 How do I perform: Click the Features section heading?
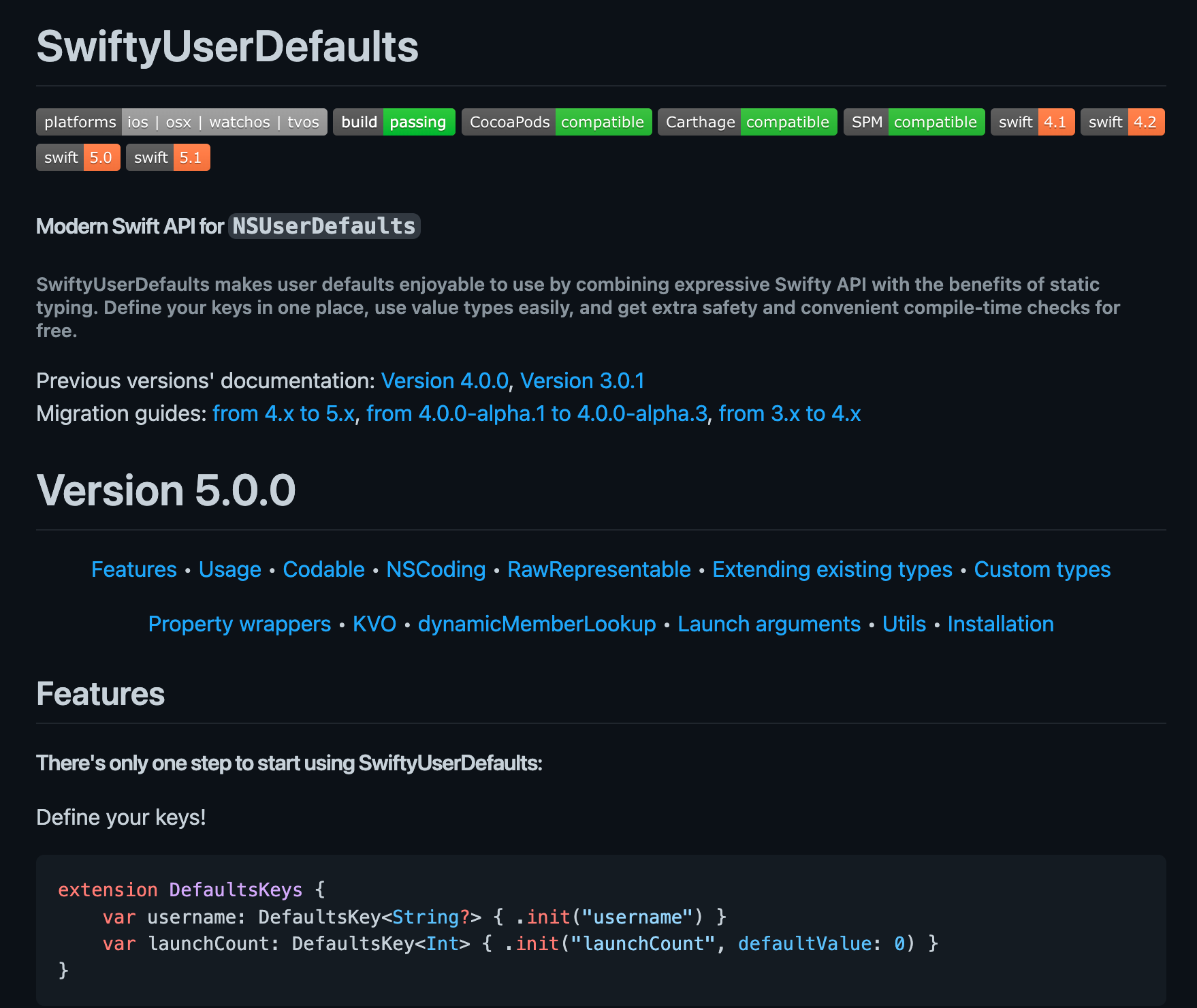coord(101,694)
